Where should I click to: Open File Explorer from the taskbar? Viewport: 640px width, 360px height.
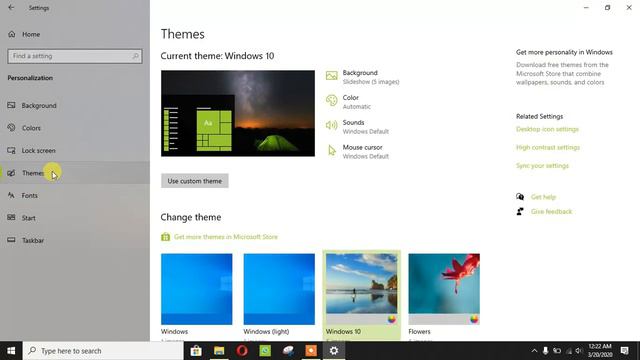pos(219,351)
